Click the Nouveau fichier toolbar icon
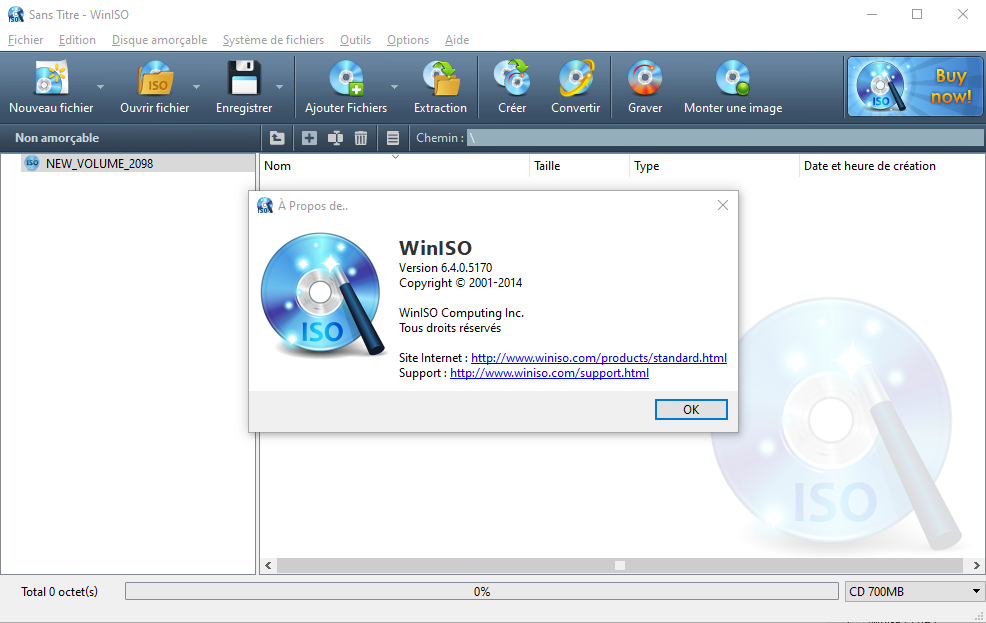Image resolution: width=986 pixels, height=623 pixels. tap(51, 79)
